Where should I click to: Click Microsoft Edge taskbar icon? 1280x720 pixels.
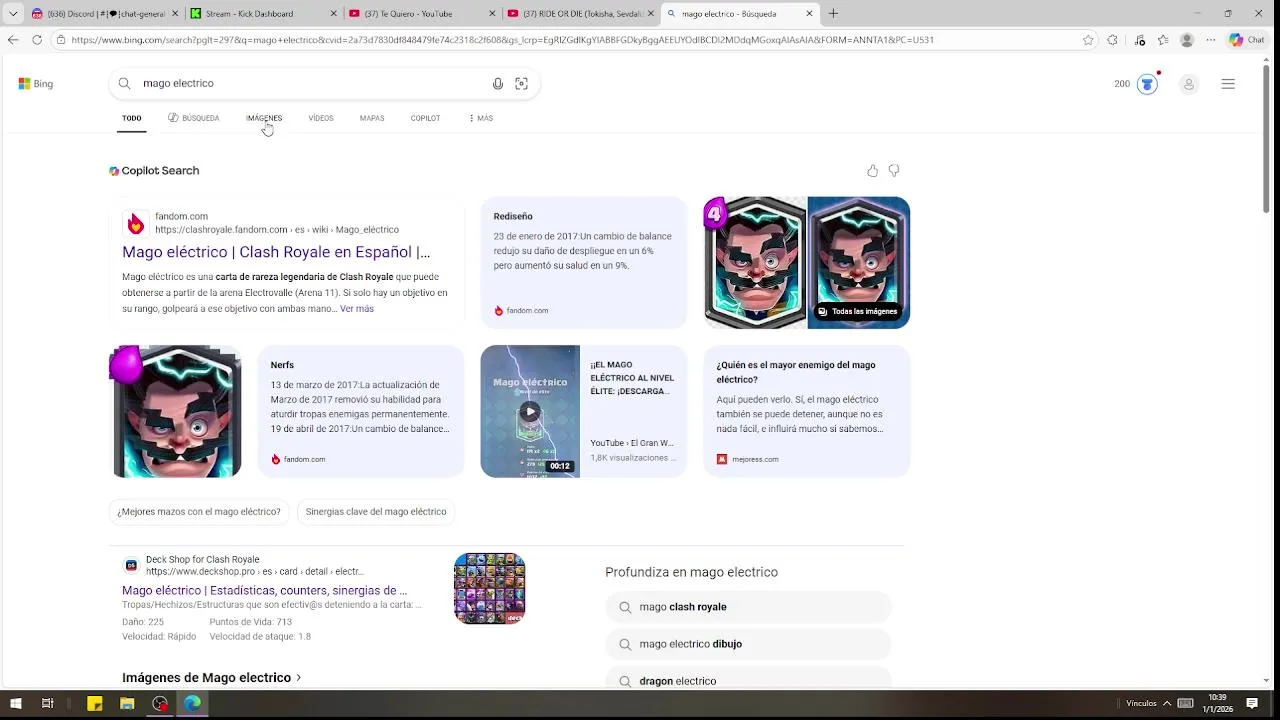point(192,703)
